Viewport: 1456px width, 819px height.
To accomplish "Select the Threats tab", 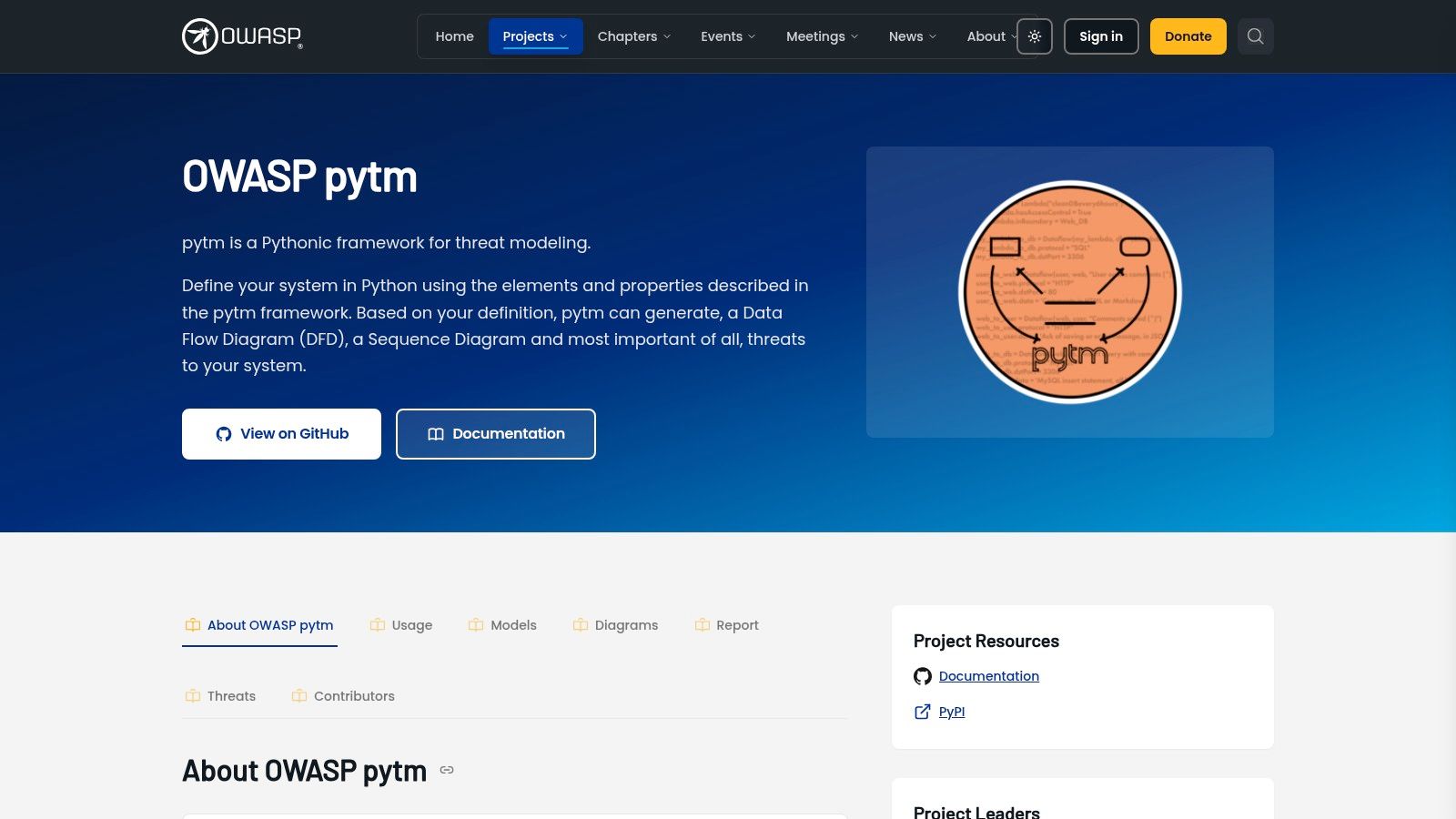I will coord(220,696).
